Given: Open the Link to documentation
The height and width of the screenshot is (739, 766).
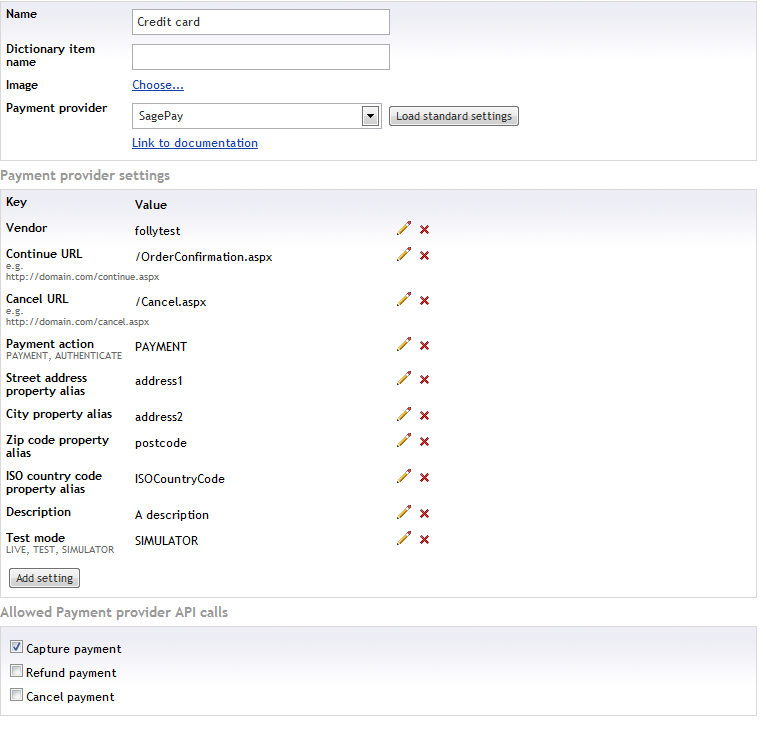Looking at the screenshot, I should (195, 143).
